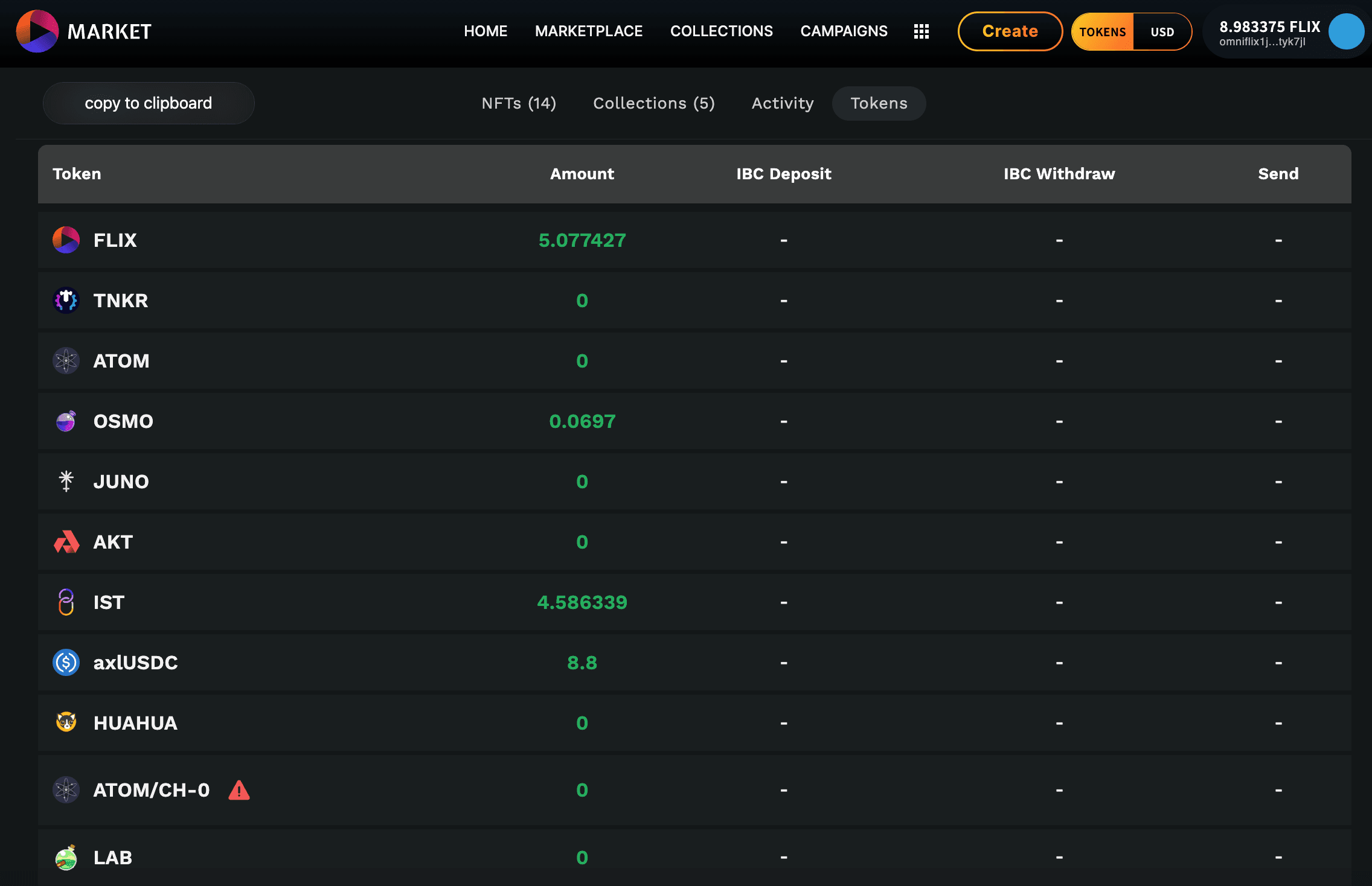Screen dimensions: 1372x886
Task: Click the IST token icon
Action: (64, 602)
